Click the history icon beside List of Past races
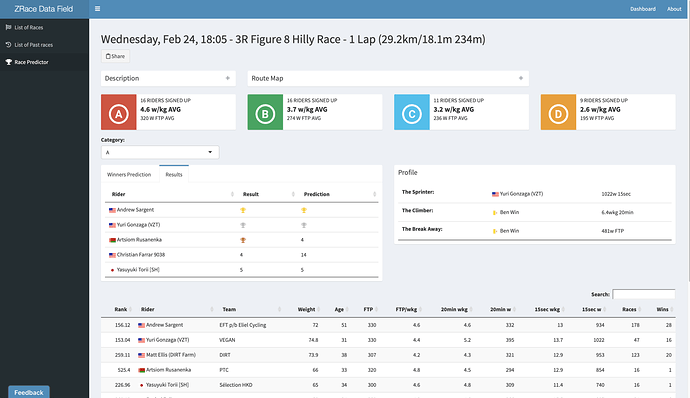The image size is (690, 398). tap(8, 45)
